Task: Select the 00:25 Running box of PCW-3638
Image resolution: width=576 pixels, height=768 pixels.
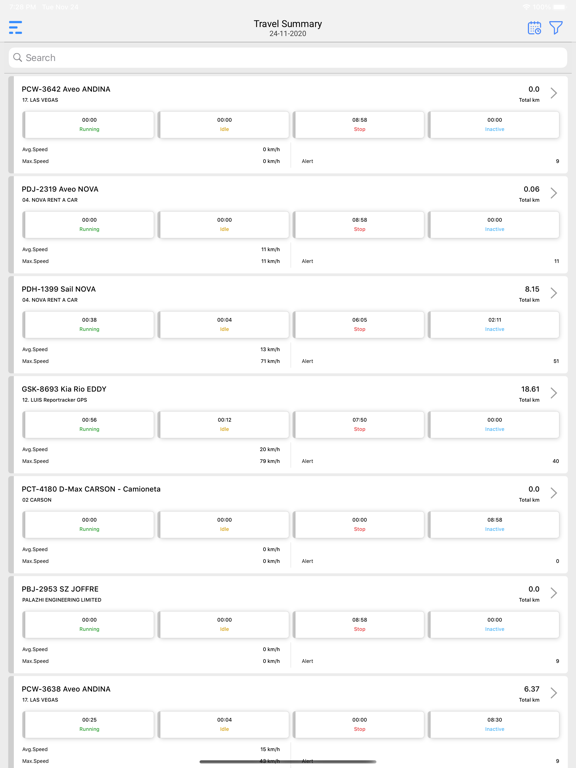Action: point(89,724)
